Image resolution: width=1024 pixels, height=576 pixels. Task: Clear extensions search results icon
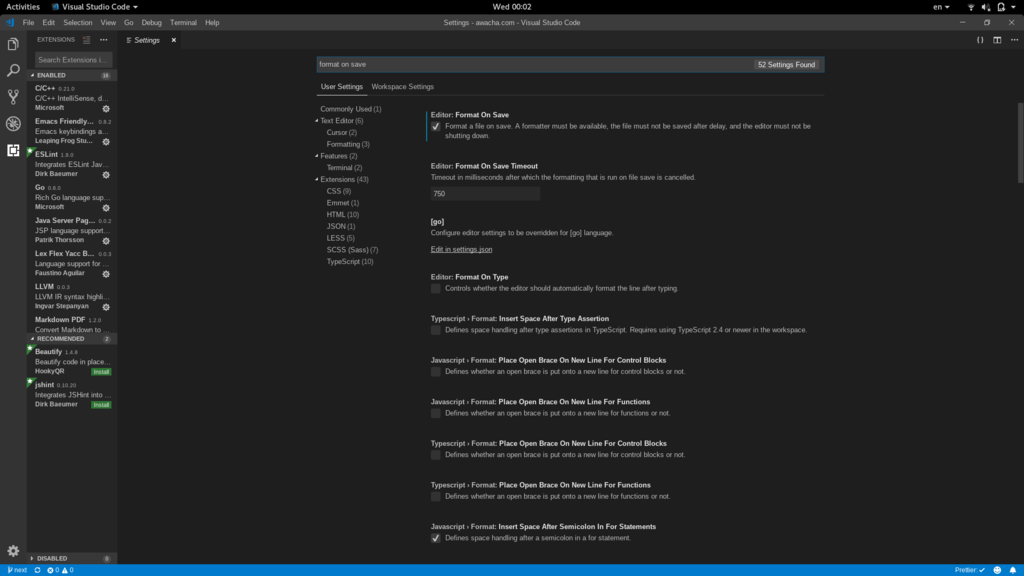[x=86, y=40]
